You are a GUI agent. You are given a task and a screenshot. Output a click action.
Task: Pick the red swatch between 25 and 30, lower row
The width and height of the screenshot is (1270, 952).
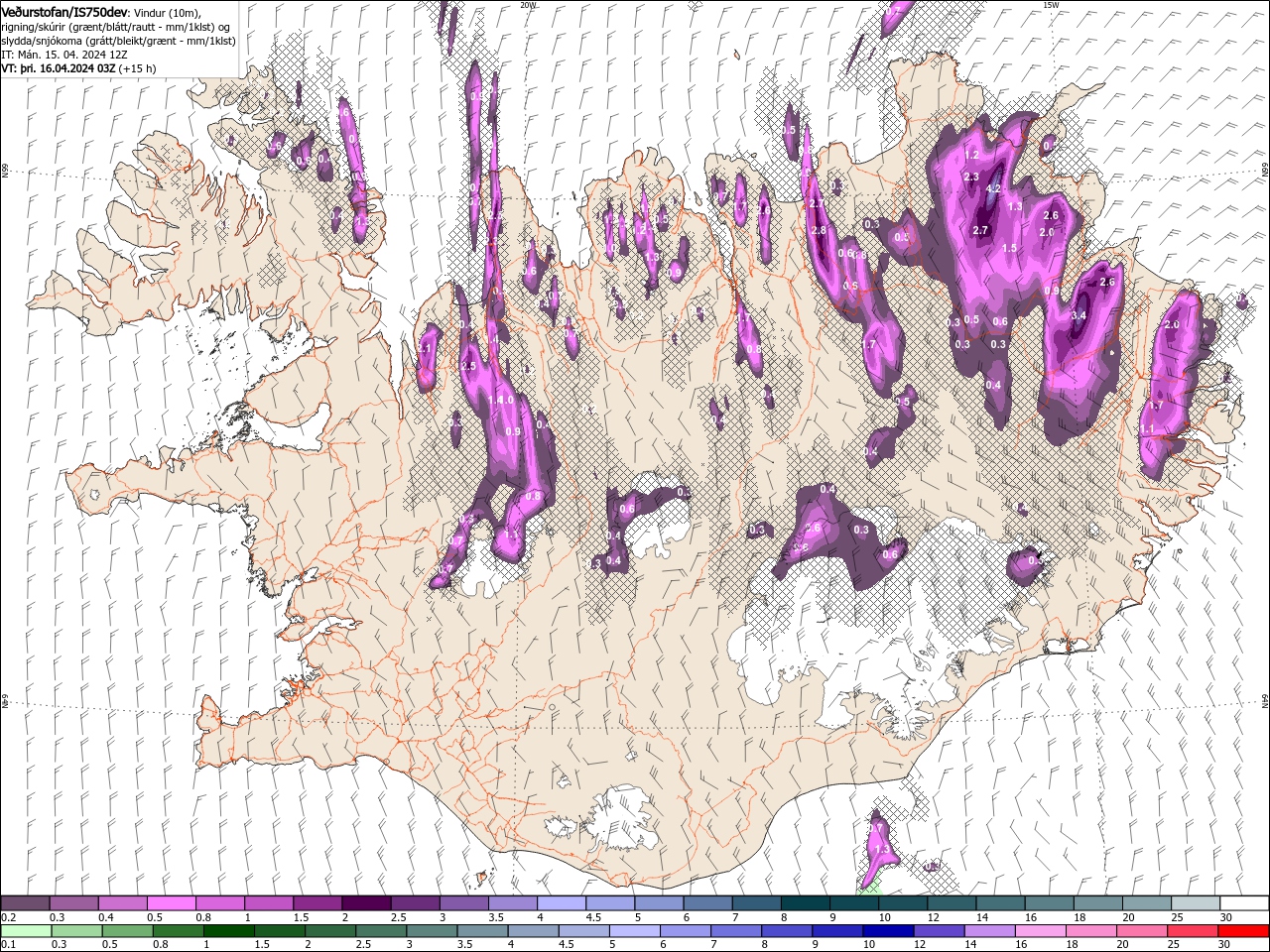coord(1195,931)
